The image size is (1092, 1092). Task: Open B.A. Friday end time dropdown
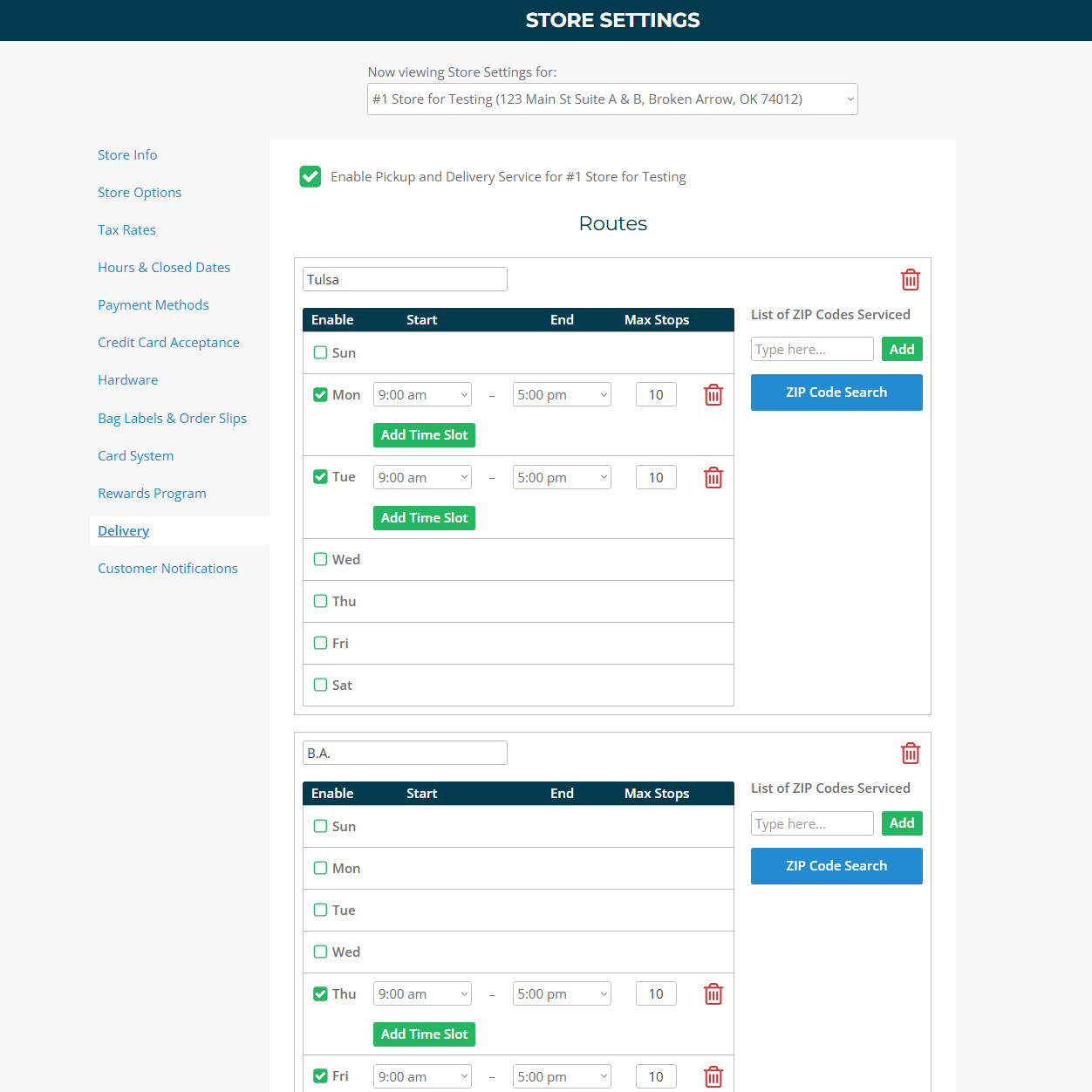(562, 1076)
